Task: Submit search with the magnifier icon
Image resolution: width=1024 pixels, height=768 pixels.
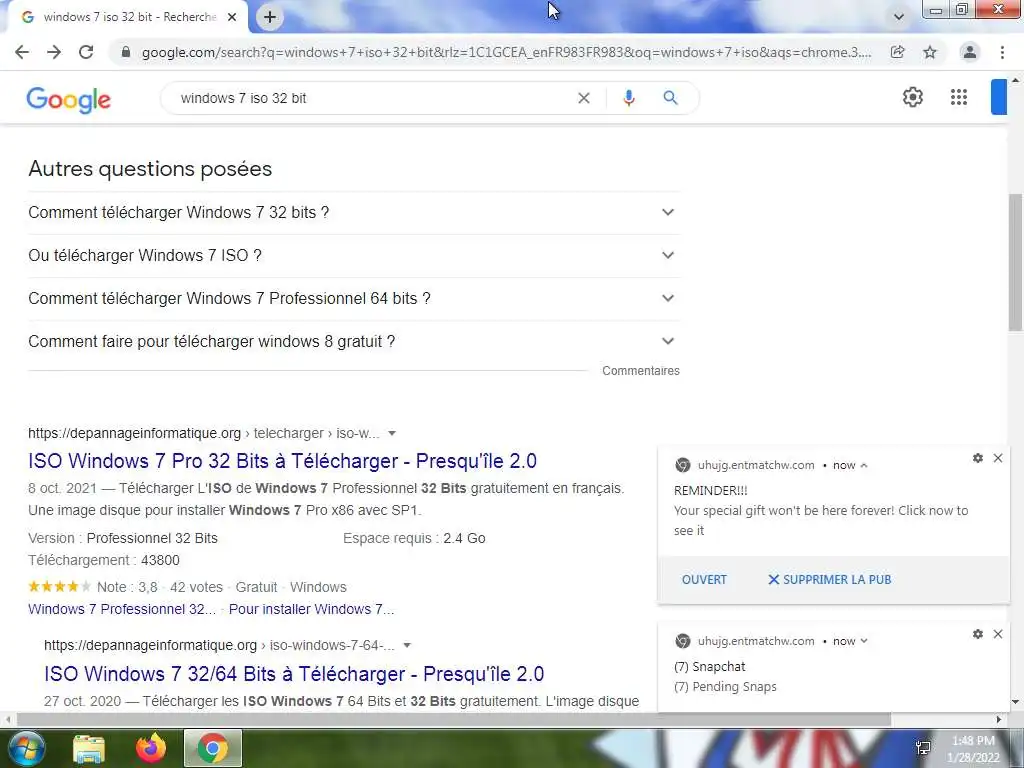Action: click(x=671, y=98)
